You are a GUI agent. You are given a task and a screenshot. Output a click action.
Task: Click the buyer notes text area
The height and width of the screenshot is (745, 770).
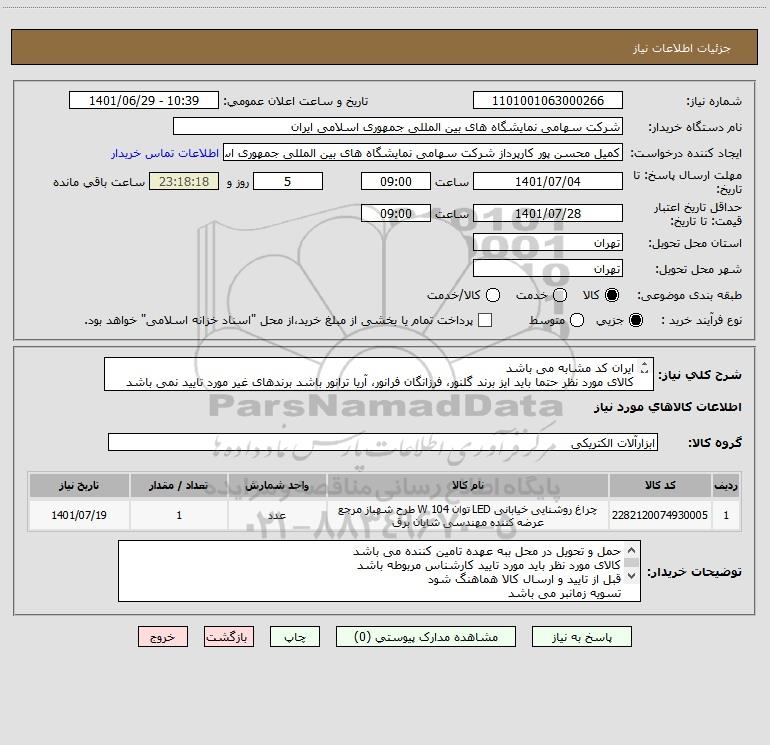(x=379, y=571)
